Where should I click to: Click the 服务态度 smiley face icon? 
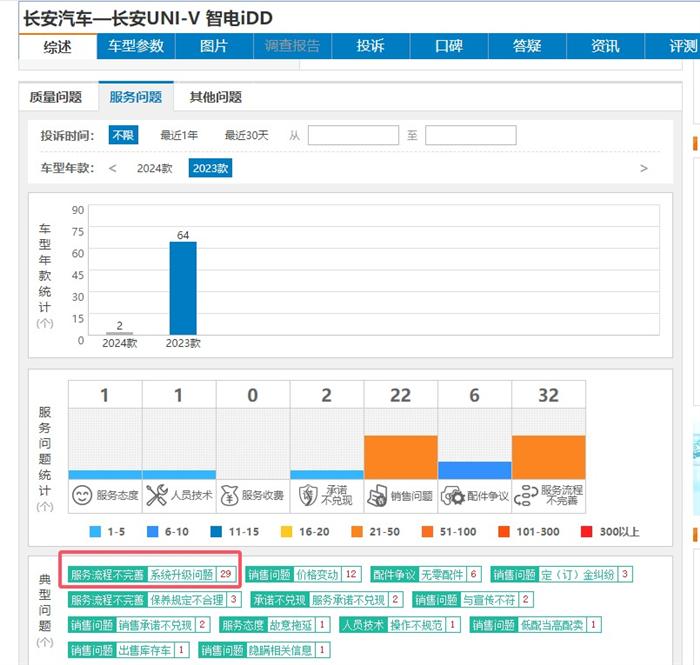click(82, 495)
